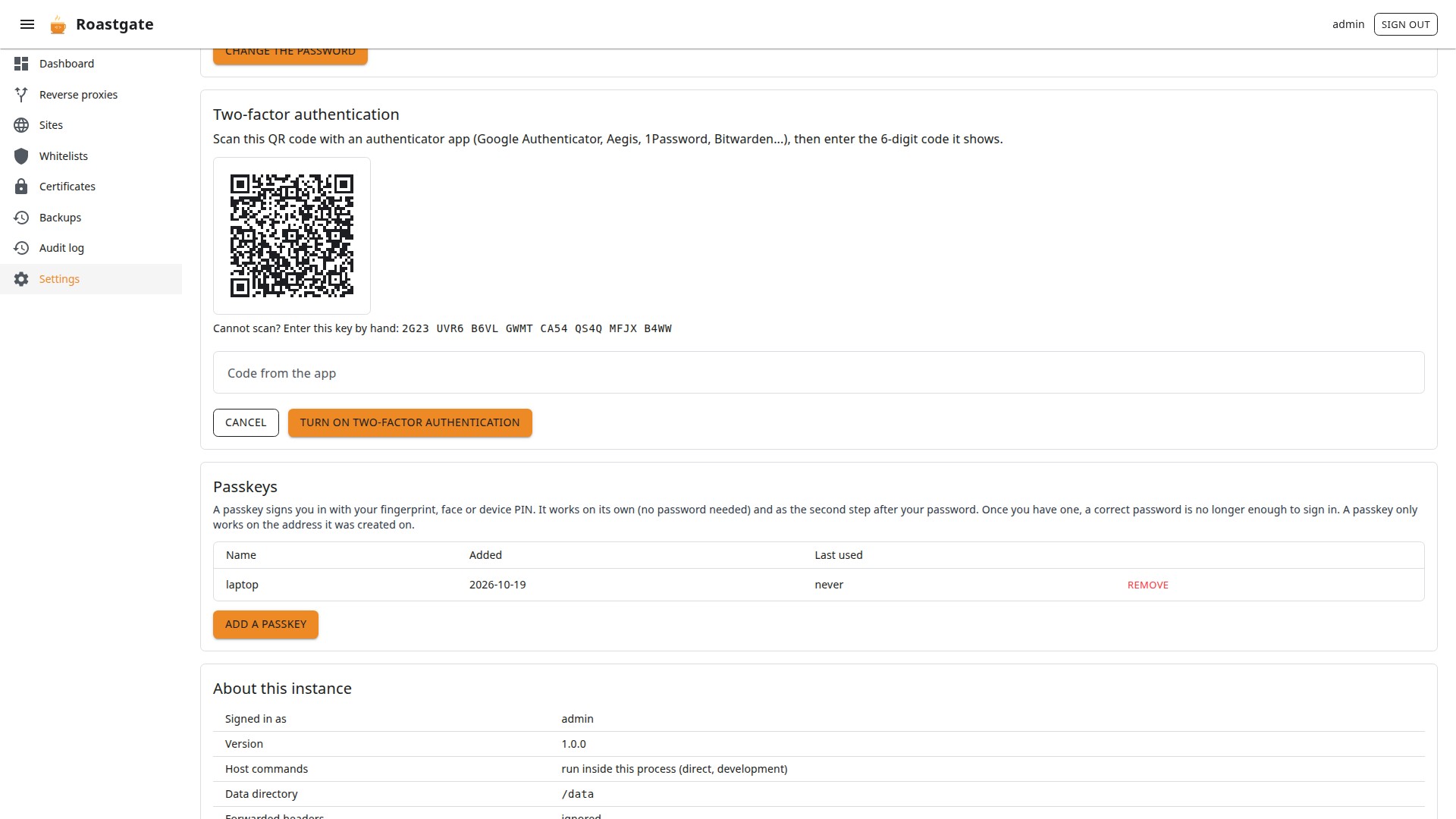Click the laptop passkey name
Image resolution: width=1456 pixels, height=819 pixels.
click(x=242, y=585)
